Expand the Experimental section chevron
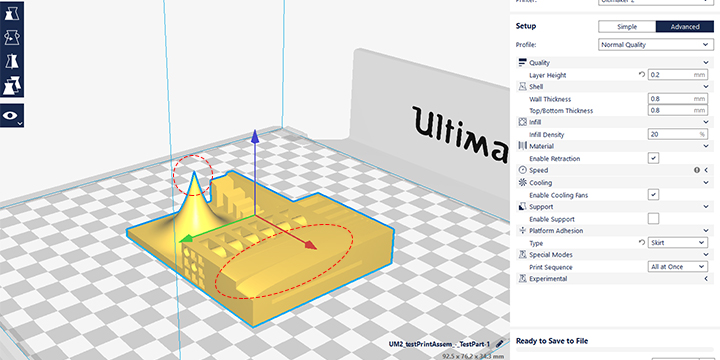This screenshot has height=360, width=720. click(x=706, y=279)
